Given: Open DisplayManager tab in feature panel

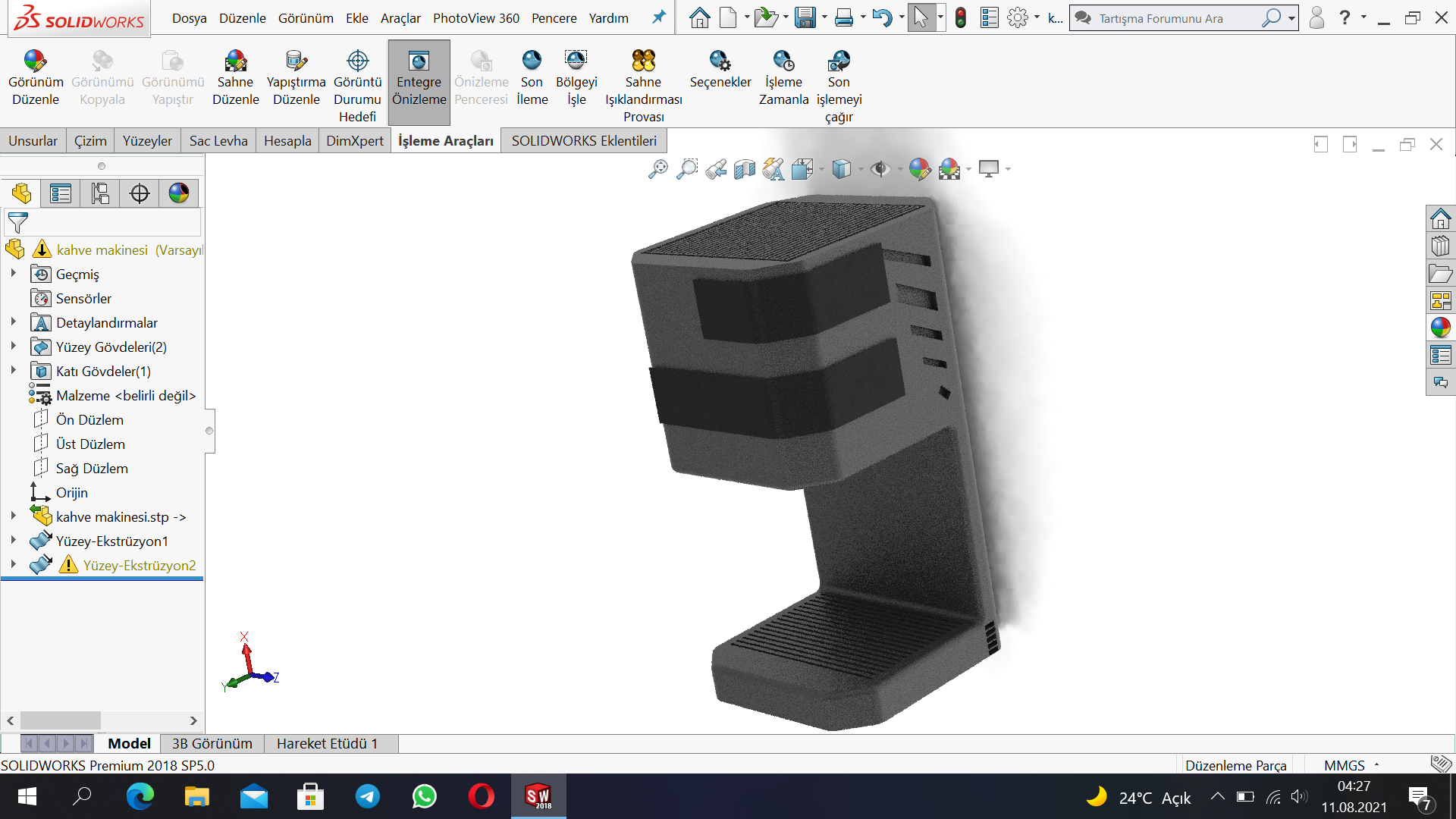Looking at the screenshot, I should [x=179, y=193].
